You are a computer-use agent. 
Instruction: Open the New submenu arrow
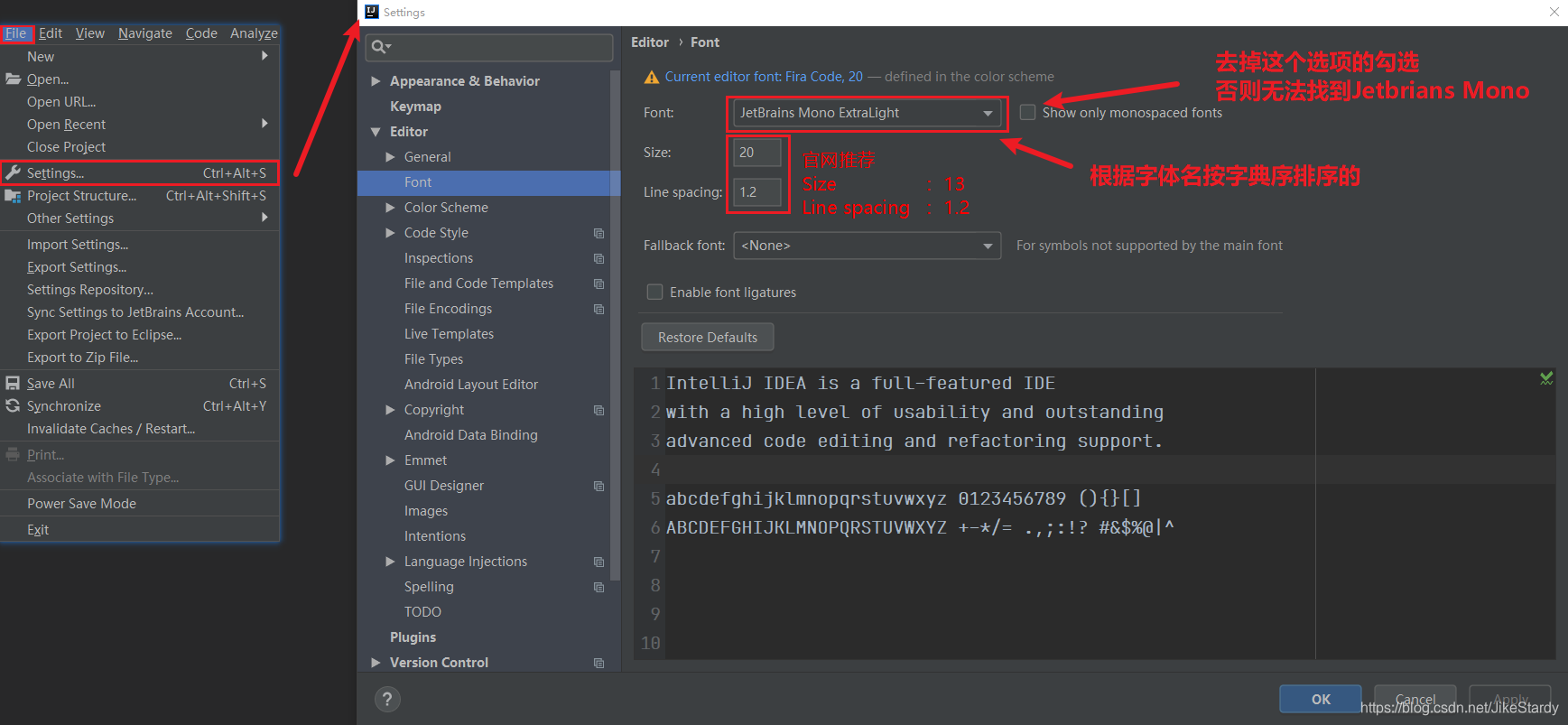coord(264,56)
